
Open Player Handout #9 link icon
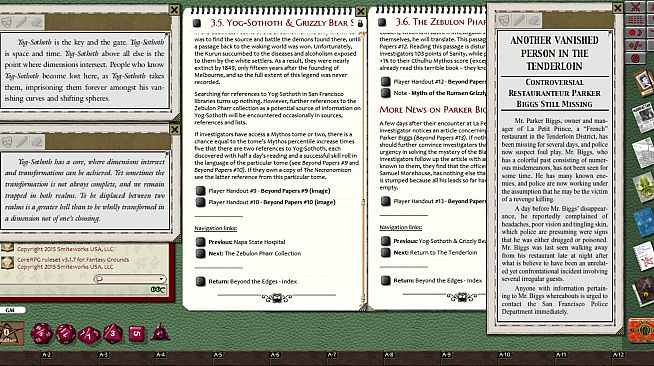[x=200, y=191]
